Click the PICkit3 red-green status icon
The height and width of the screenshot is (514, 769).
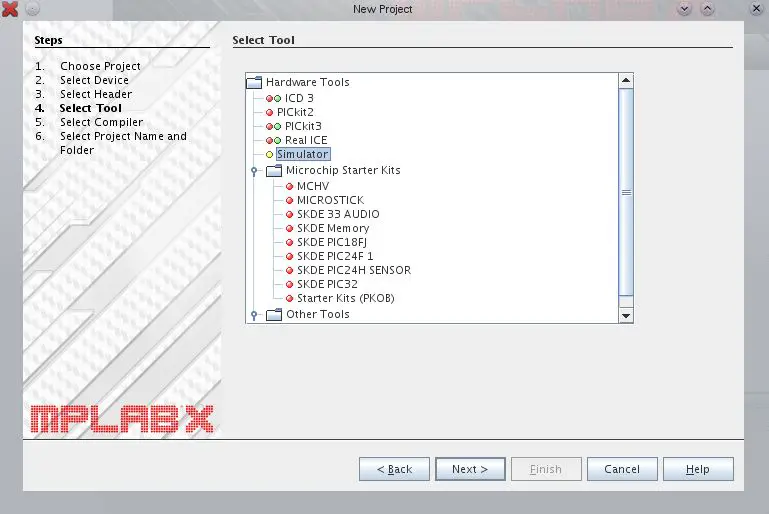point(273,127)
